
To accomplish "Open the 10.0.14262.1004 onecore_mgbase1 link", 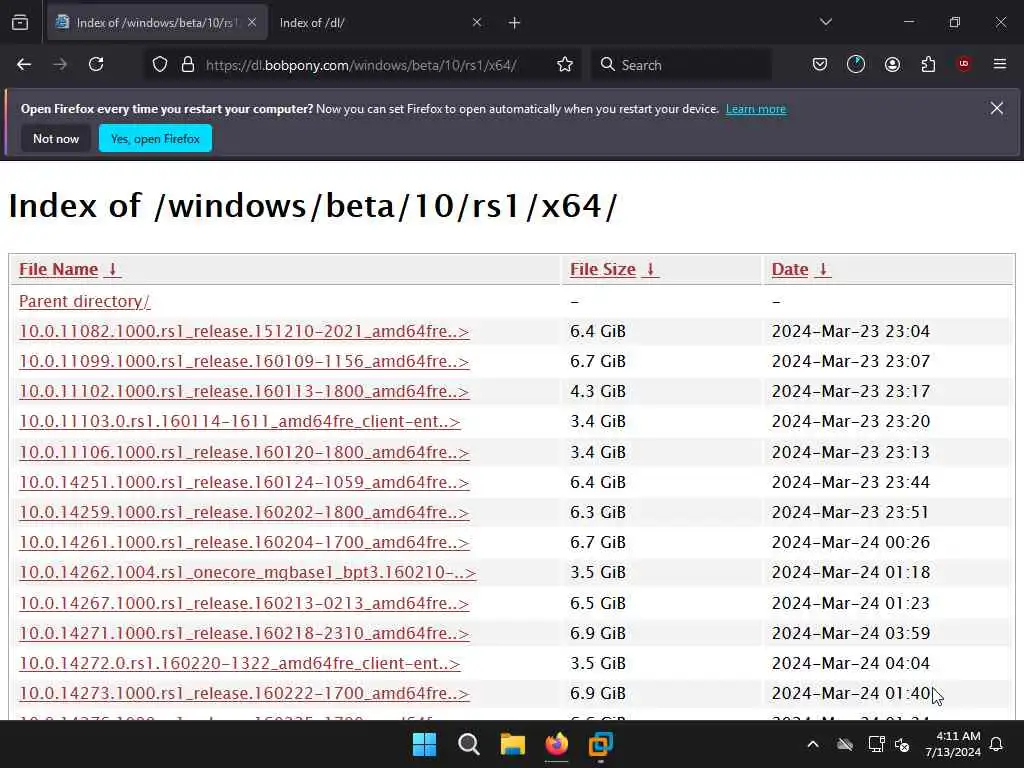I will (248, 572).
